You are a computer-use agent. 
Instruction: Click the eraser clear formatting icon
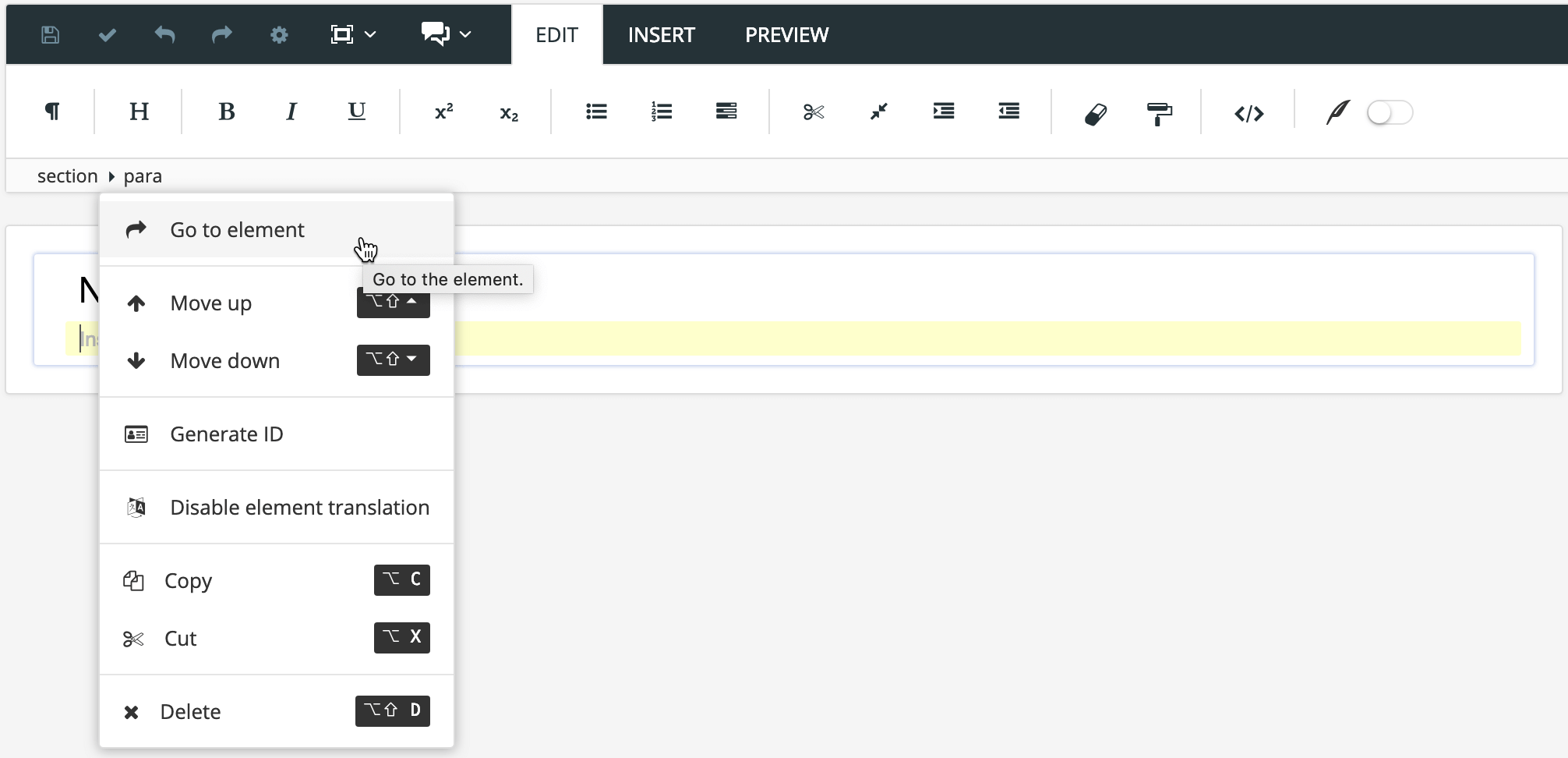[x=1095, y=114]
